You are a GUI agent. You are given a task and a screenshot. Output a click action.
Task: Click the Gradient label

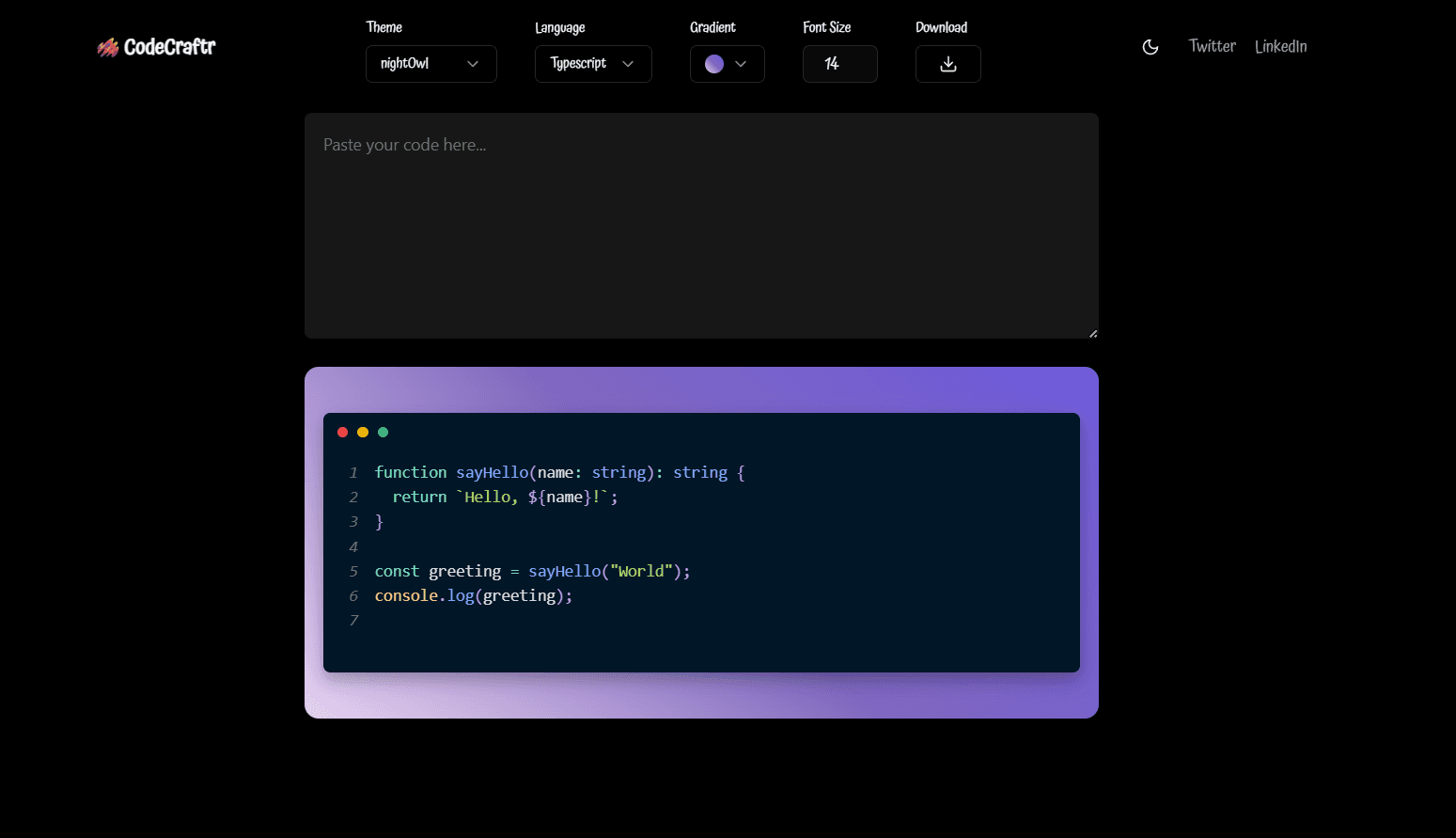tap(712, 27)
